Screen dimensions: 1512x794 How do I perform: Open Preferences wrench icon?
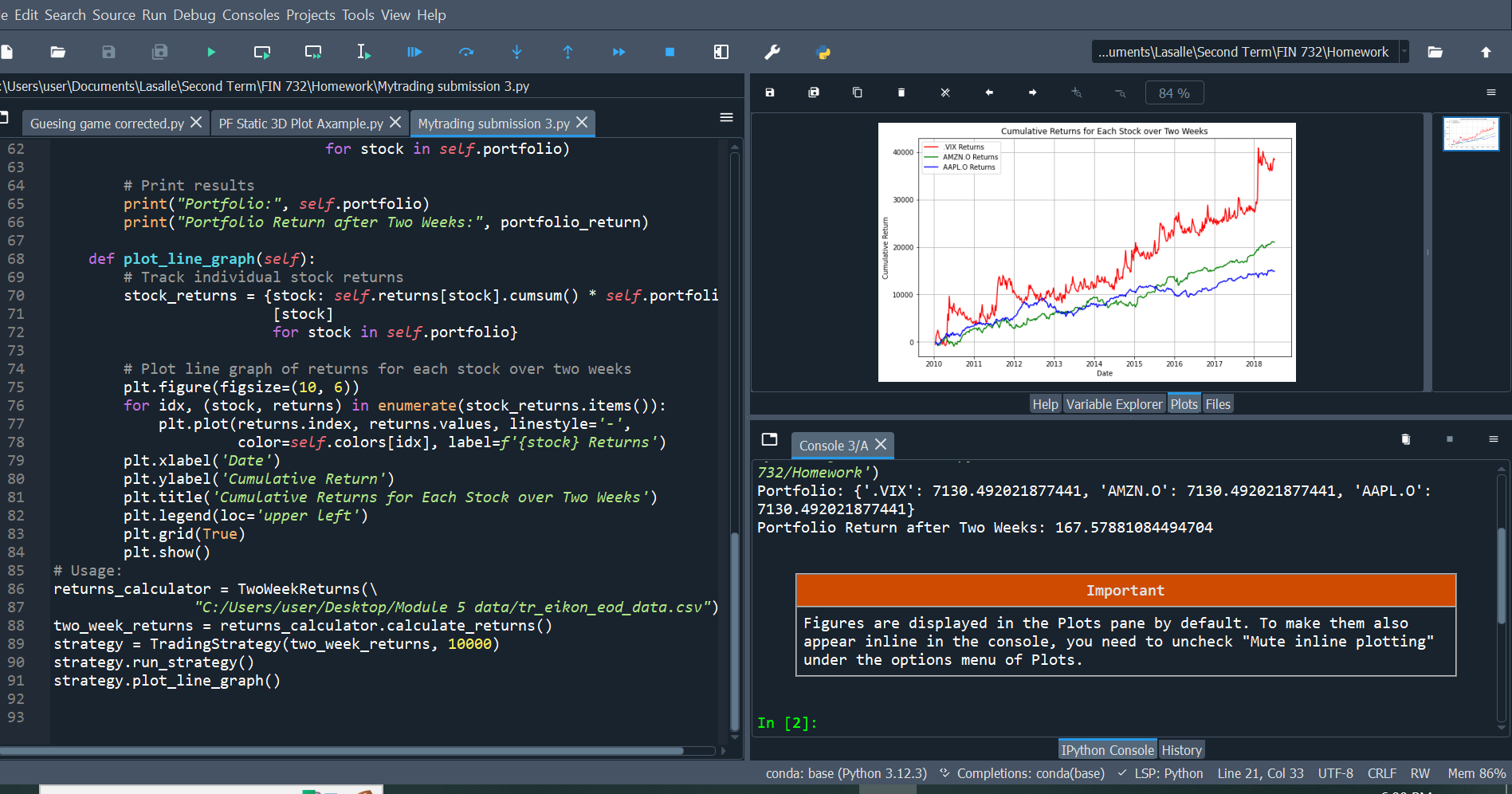(772, 52)
